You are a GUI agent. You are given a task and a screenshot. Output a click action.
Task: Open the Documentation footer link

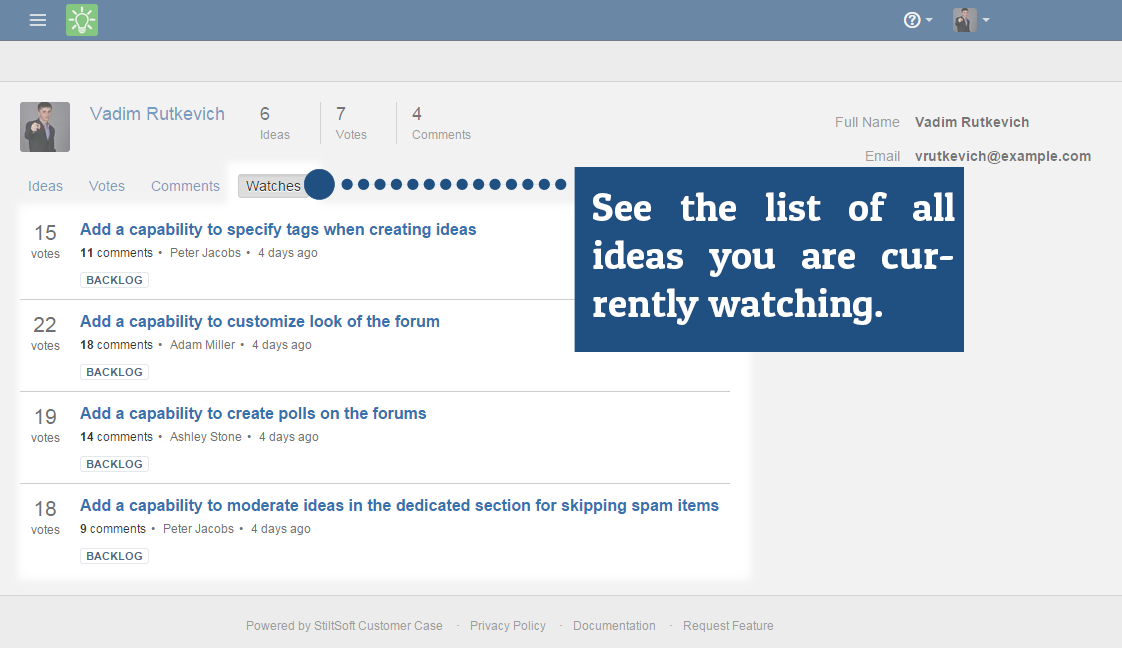[x=614, y=626]
